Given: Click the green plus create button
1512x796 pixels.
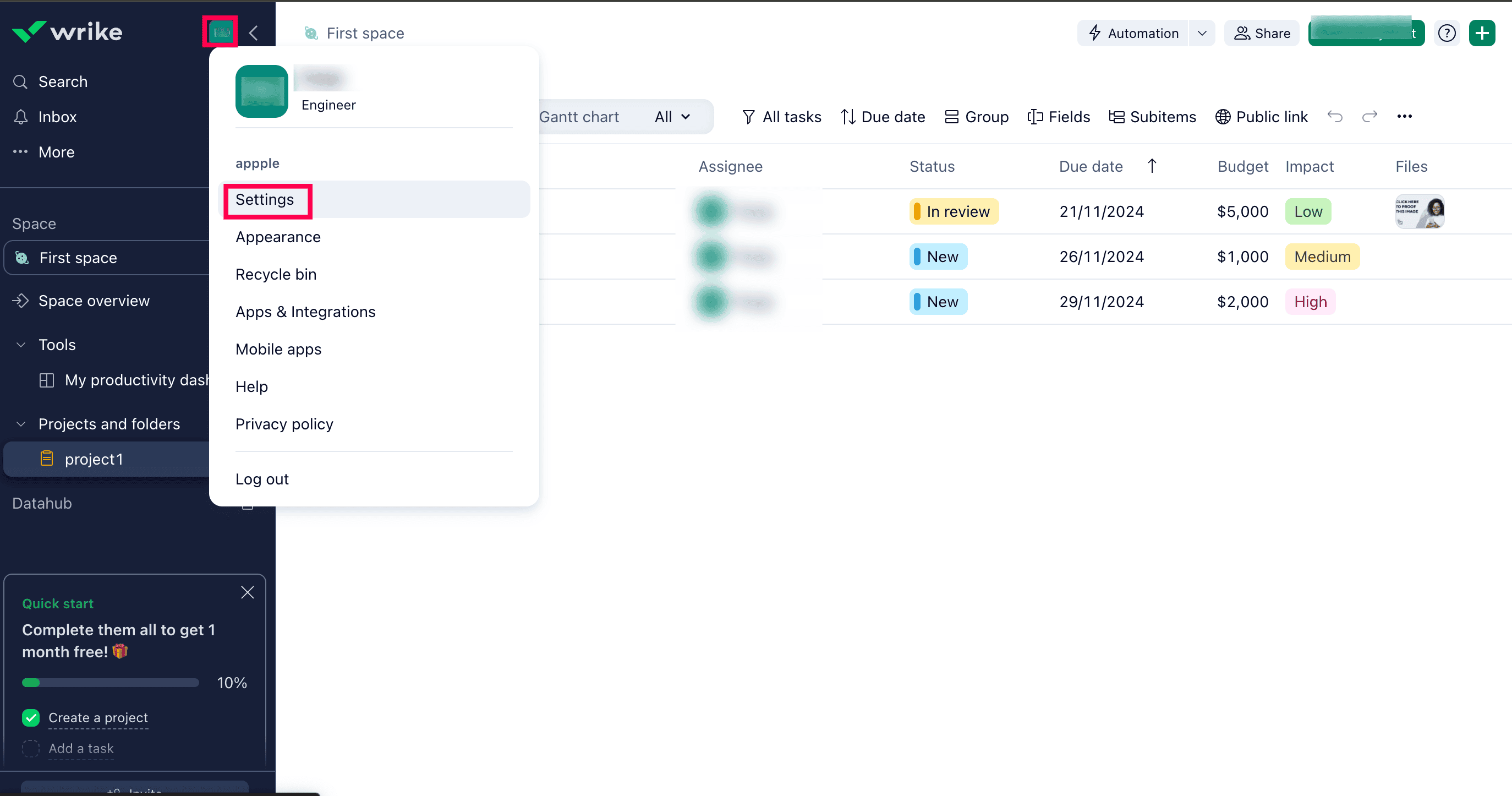Looking at the screenshot, I should tap(1482, 33).
